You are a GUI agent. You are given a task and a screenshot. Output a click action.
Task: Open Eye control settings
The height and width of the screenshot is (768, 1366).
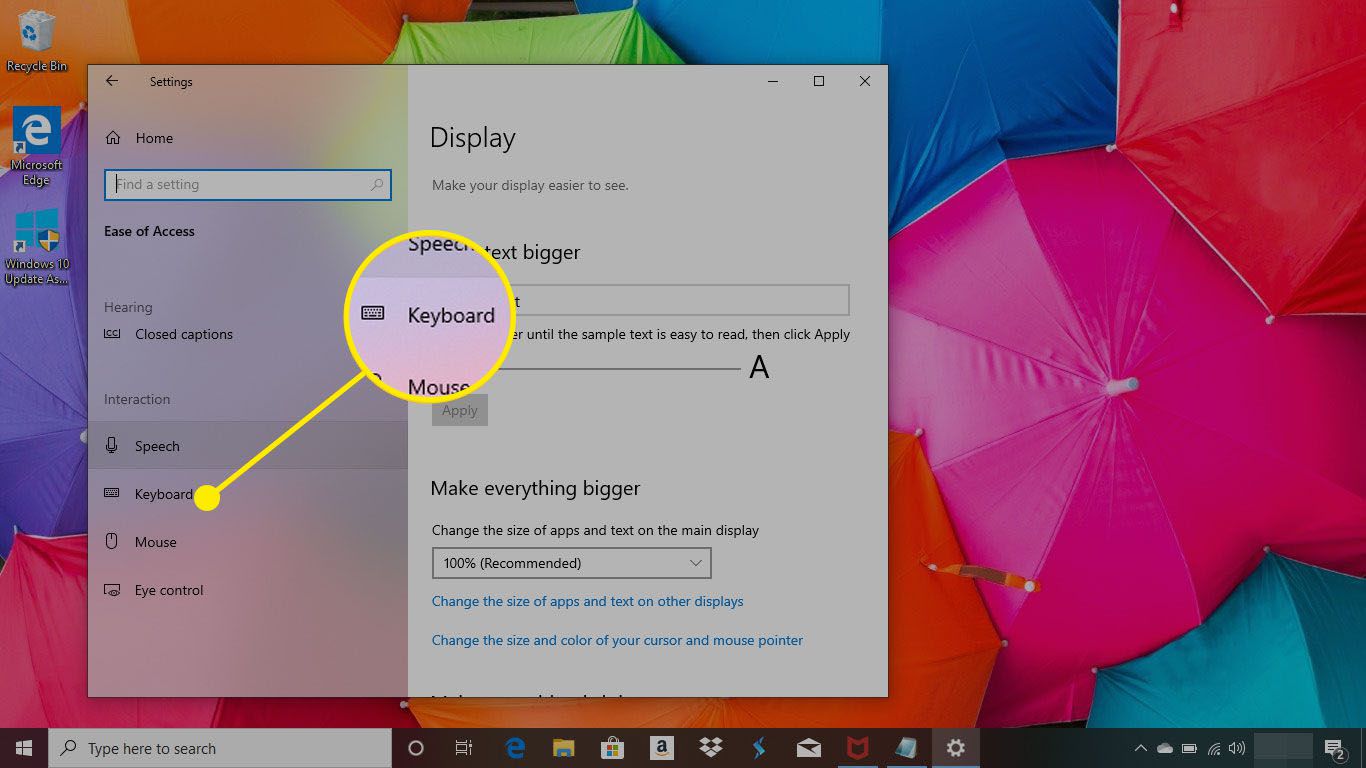[x=247, y=590]
